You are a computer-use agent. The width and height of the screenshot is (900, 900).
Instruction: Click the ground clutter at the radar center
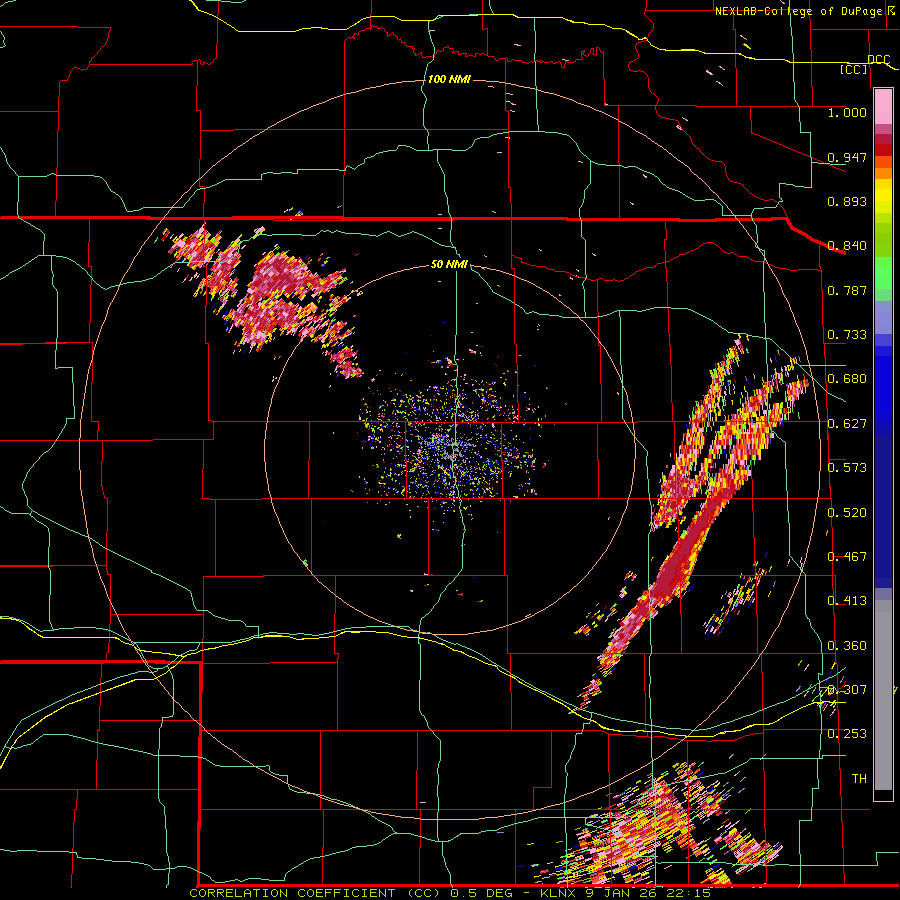(x=451, y=447)
